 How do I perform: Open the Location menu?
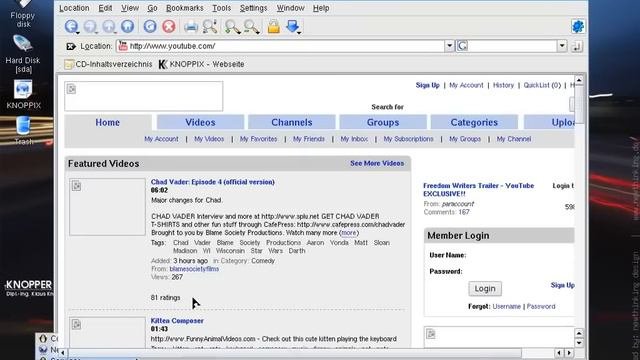(74, 8)
